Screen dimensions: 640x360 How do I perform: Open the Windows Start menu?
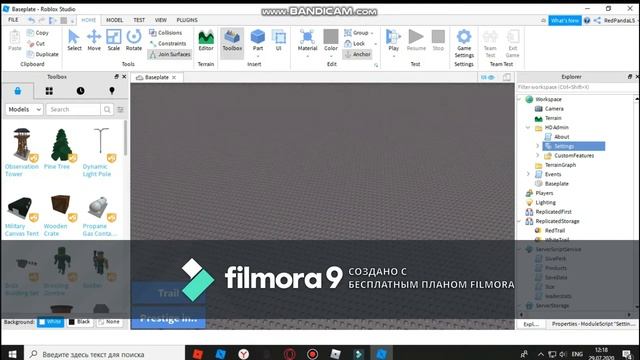12,353
